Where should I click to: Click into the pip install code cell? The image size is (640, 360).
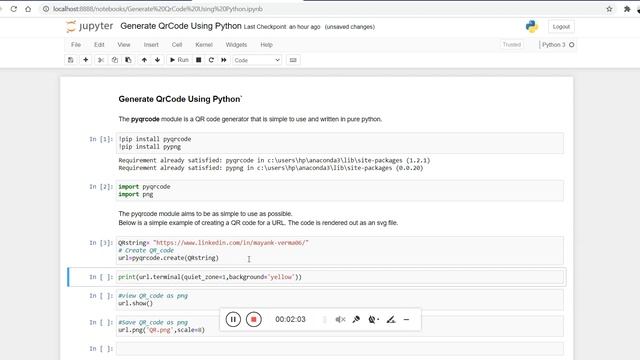[x=340, y=143]
